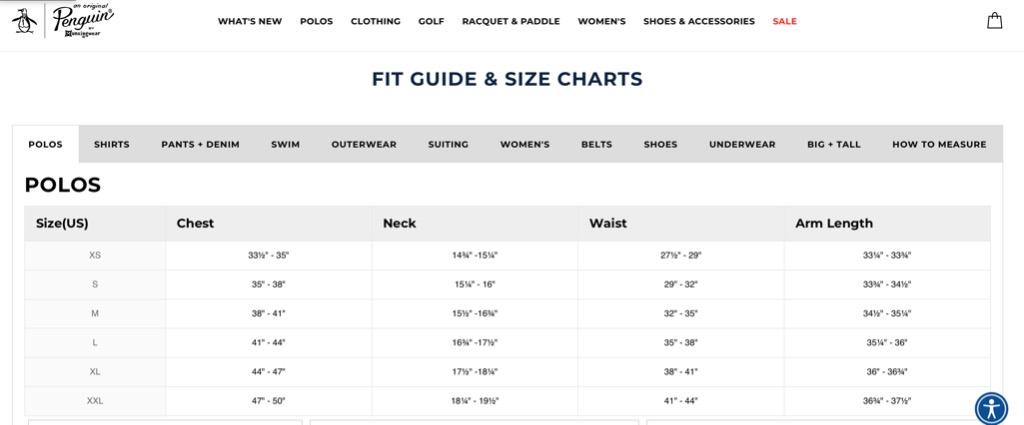Go to the Golf section
Screen dimensions: 1024x425
point(431,22)
